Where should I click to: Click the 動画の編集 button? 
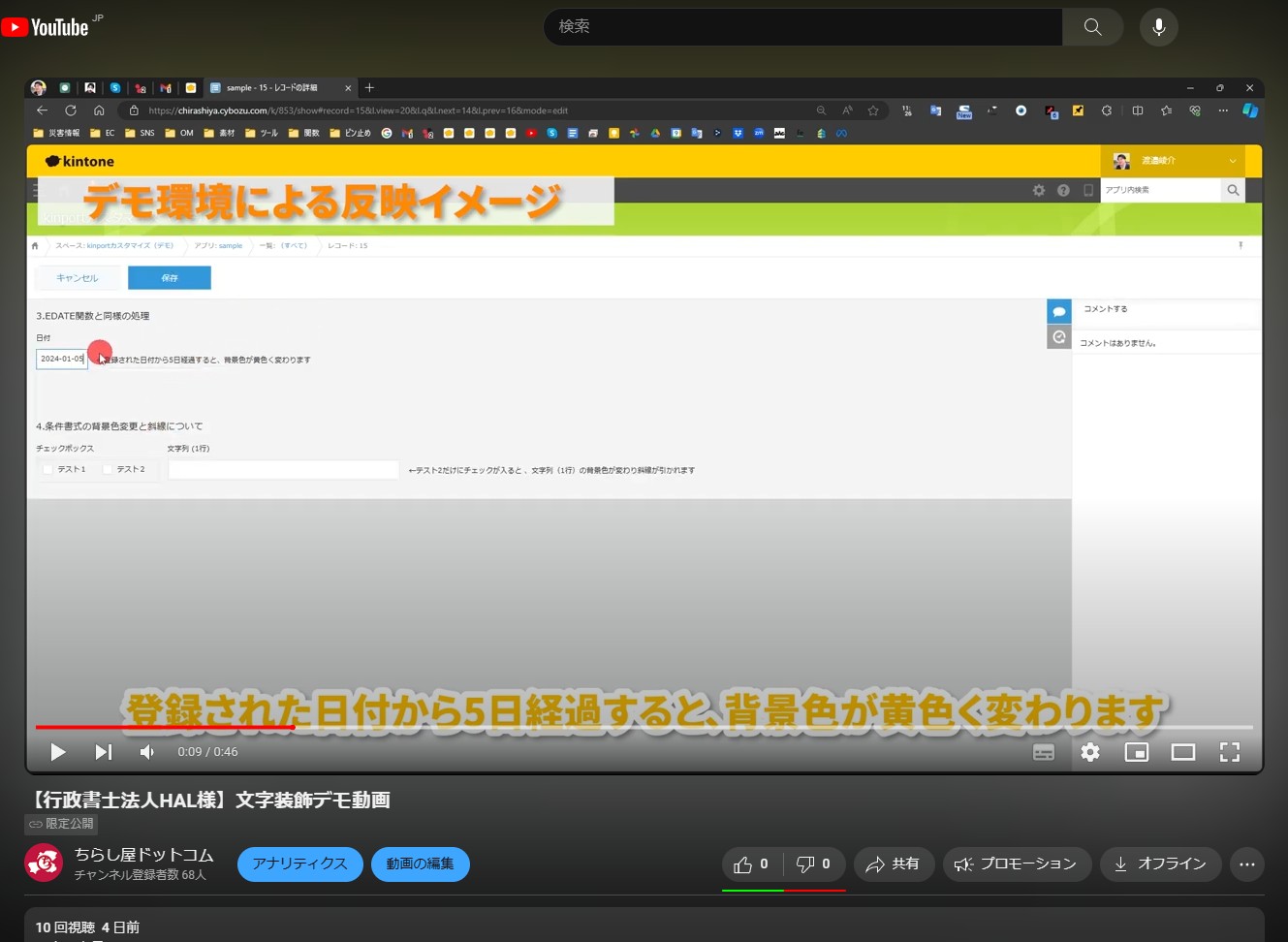(420, 863)
